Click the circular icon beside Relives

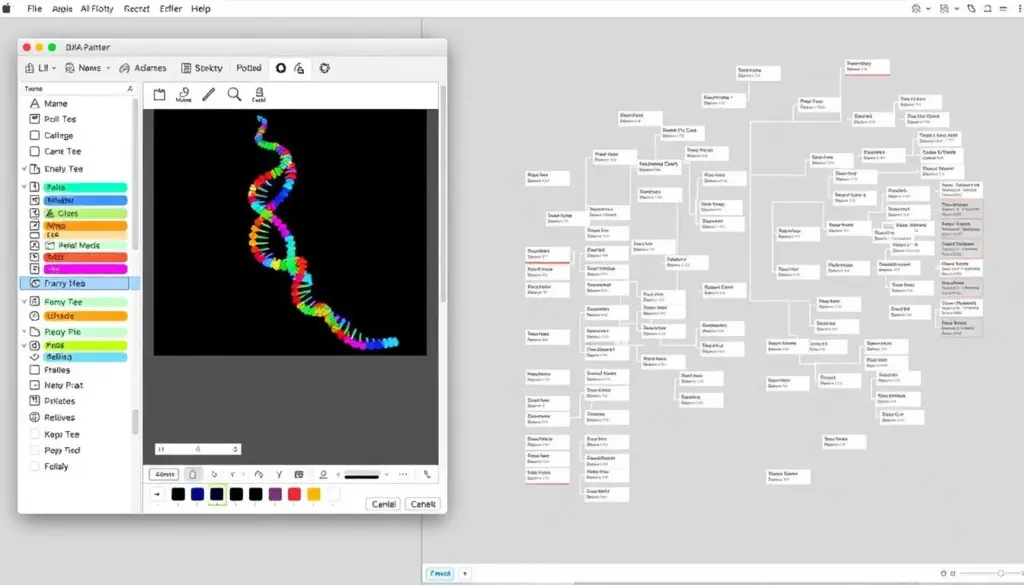[35, 417]
